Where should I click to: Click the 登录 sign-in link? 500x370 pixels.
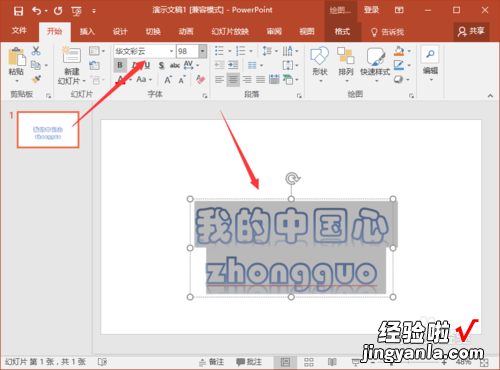click(371, 10)
